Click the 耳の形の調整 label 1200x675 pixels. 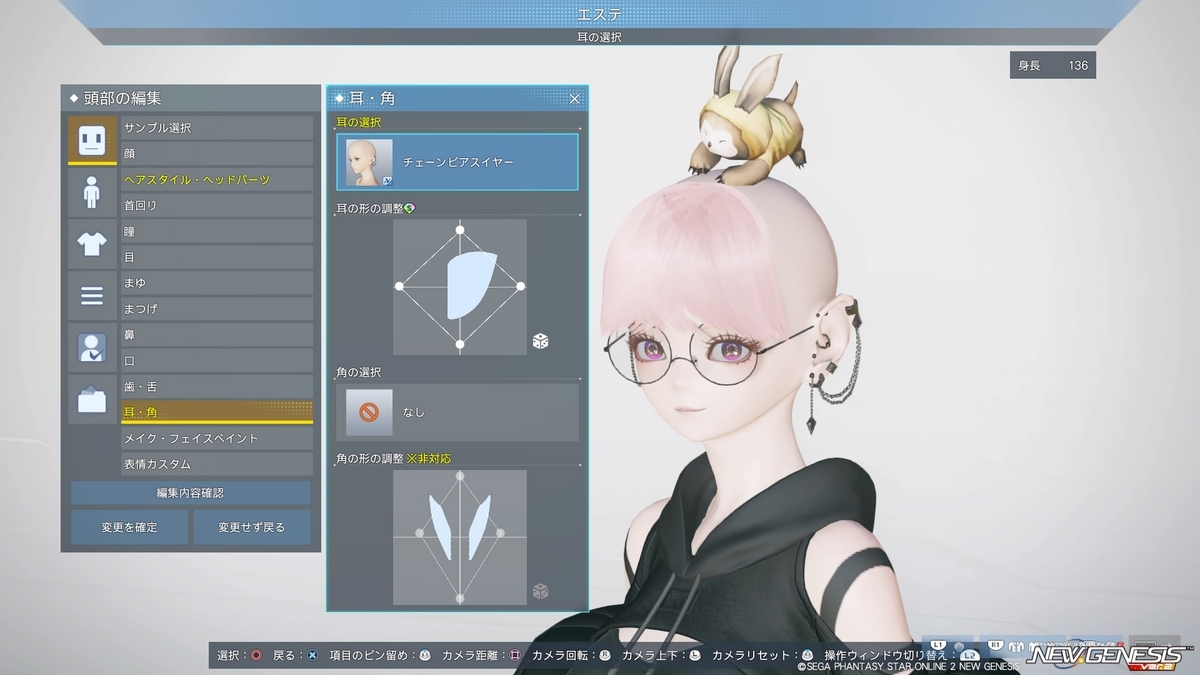(x=369, y=208)
